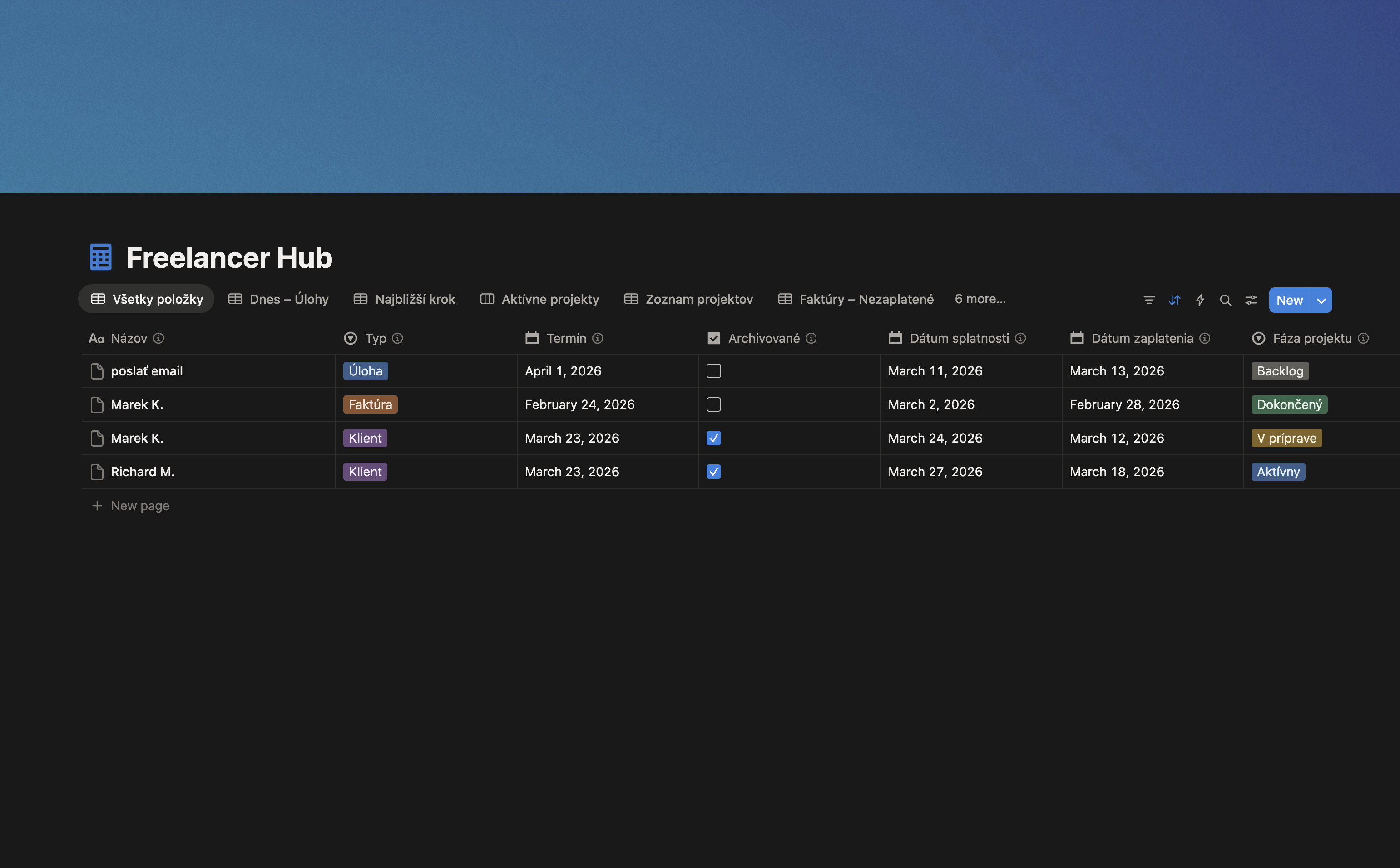The height and width of the screenshot is (868, 1400).
Task: Switch to the Aktívne projekty view
Action: (x=549, y=299)
